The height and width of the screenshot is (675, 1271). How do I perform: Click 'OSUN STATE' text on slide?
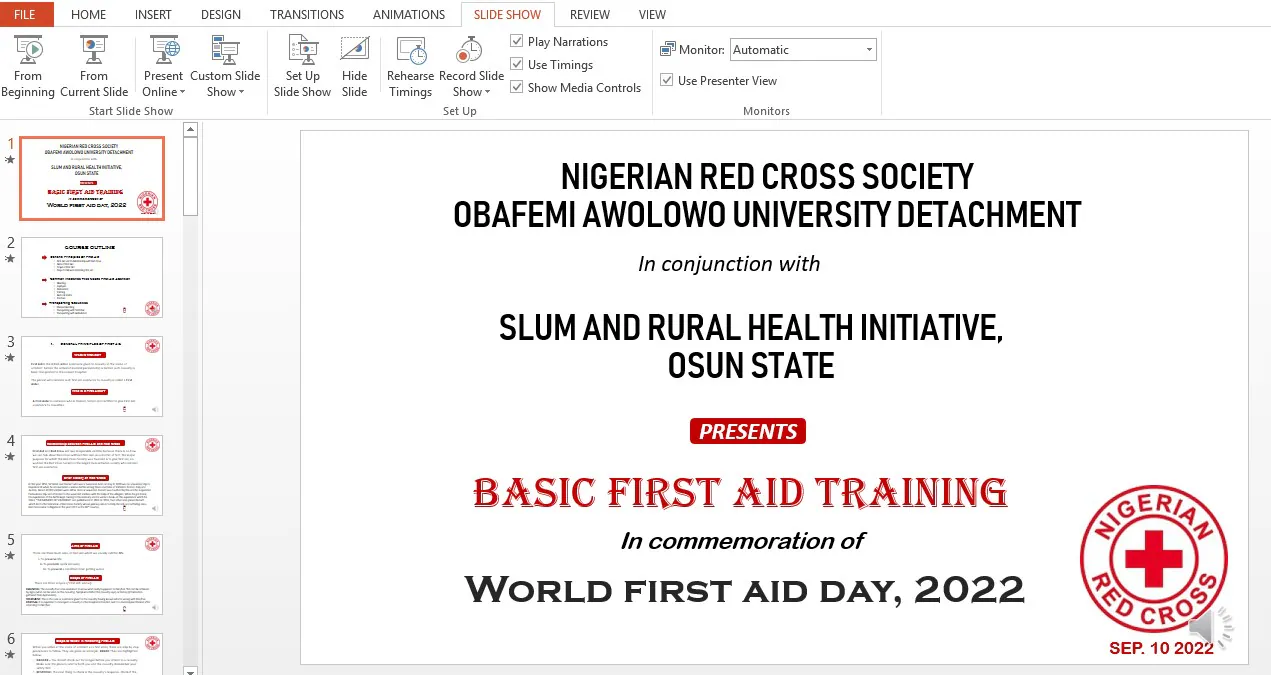tap(751, 366)
